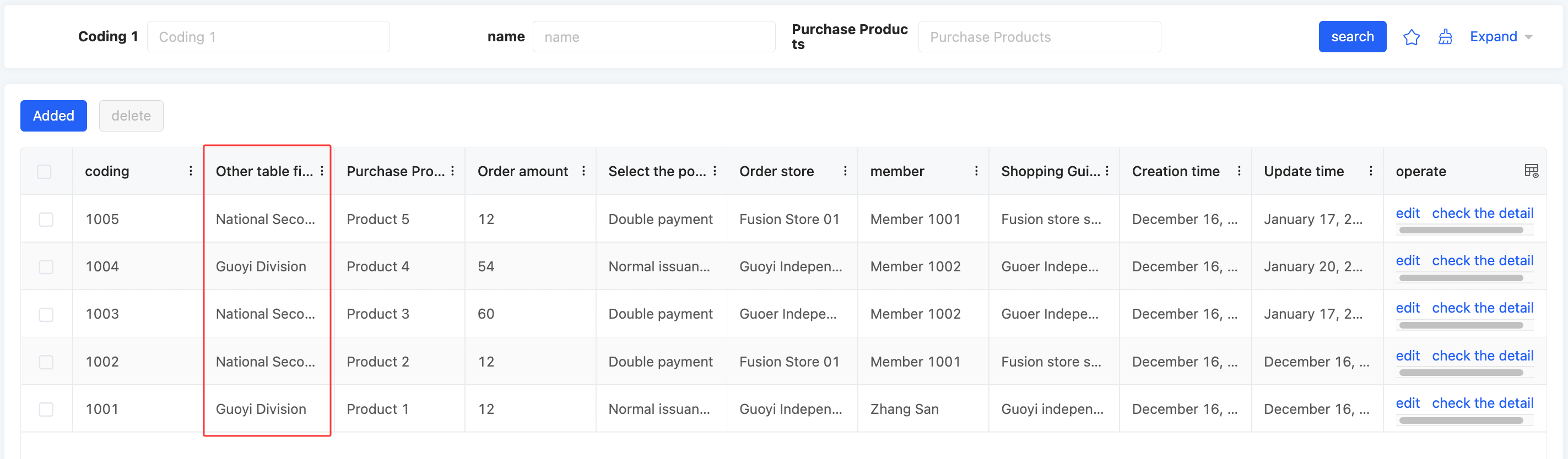Toggle the select-all checkbox in table header
This screenshot has height=459, width=1568.
point(45,172)
